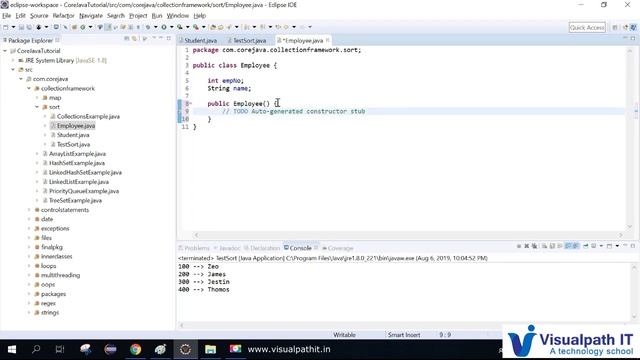This screenshot has height=360, width=640.
Task: Click the External Tools toolbar icon
Action: 196,27
